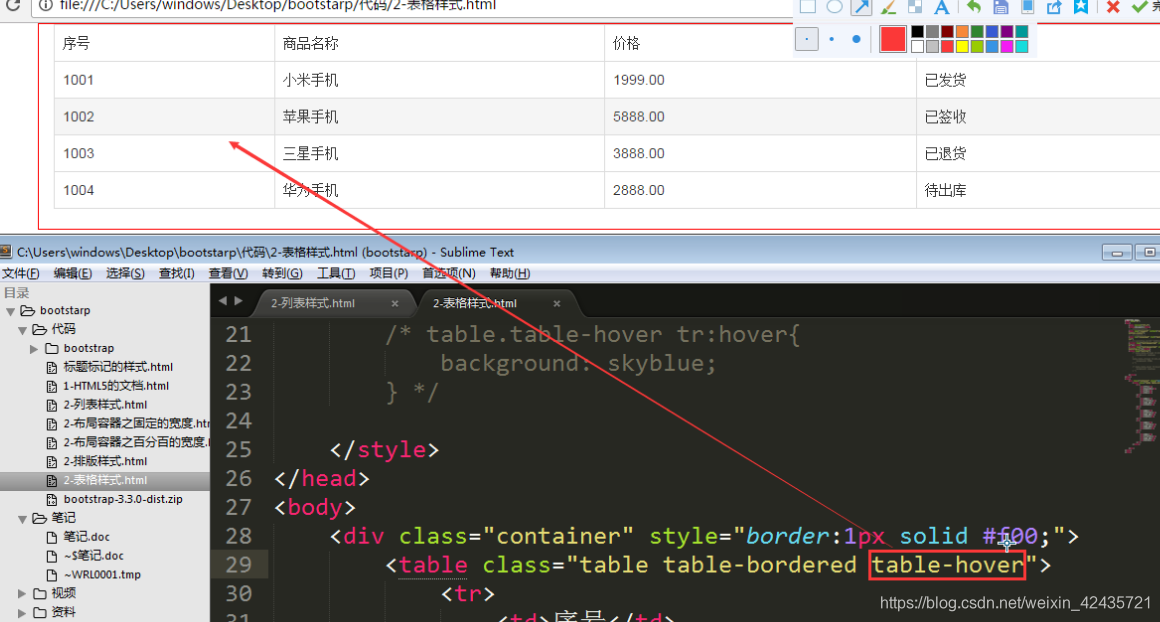The height and width of the screenshot is (622, 1160).
Task: Click line number 29 in gutter
Action: click(238, 565)
